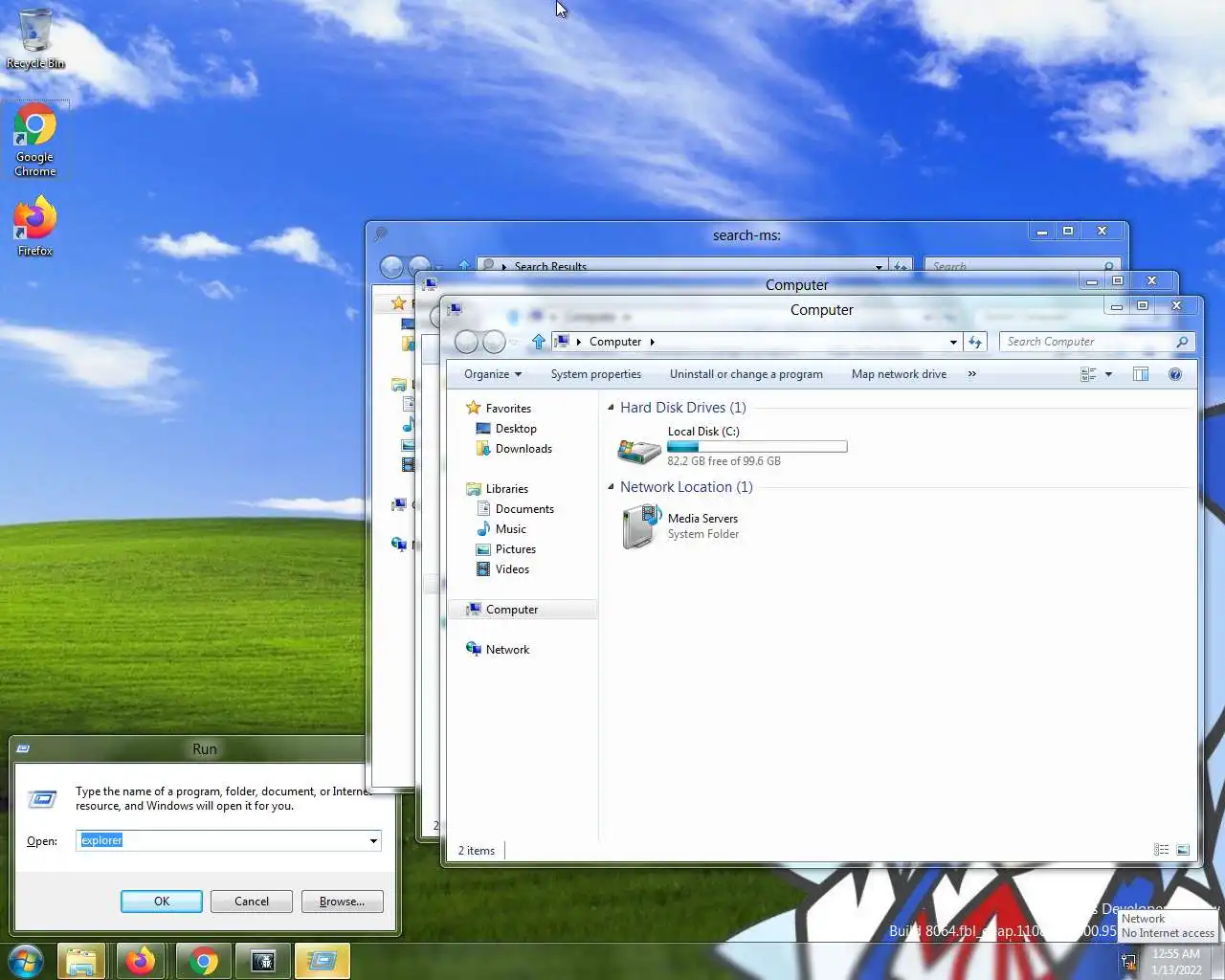Click the Search Computer field
Viewport: 1225px width, 980px height.
1086,342
